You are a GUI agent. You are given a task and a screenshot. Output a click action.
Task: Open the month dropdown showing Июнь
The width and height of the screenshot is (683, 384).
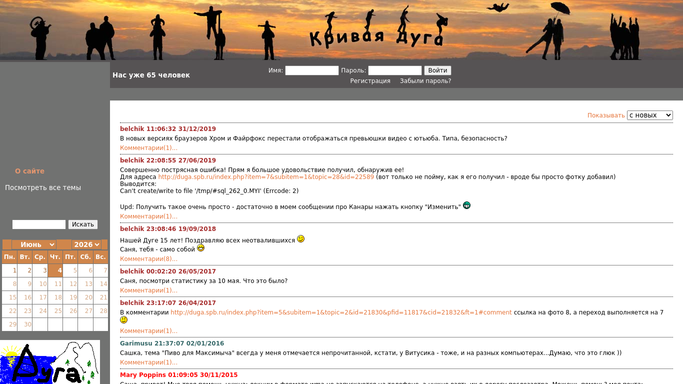[x=34, y=245]
